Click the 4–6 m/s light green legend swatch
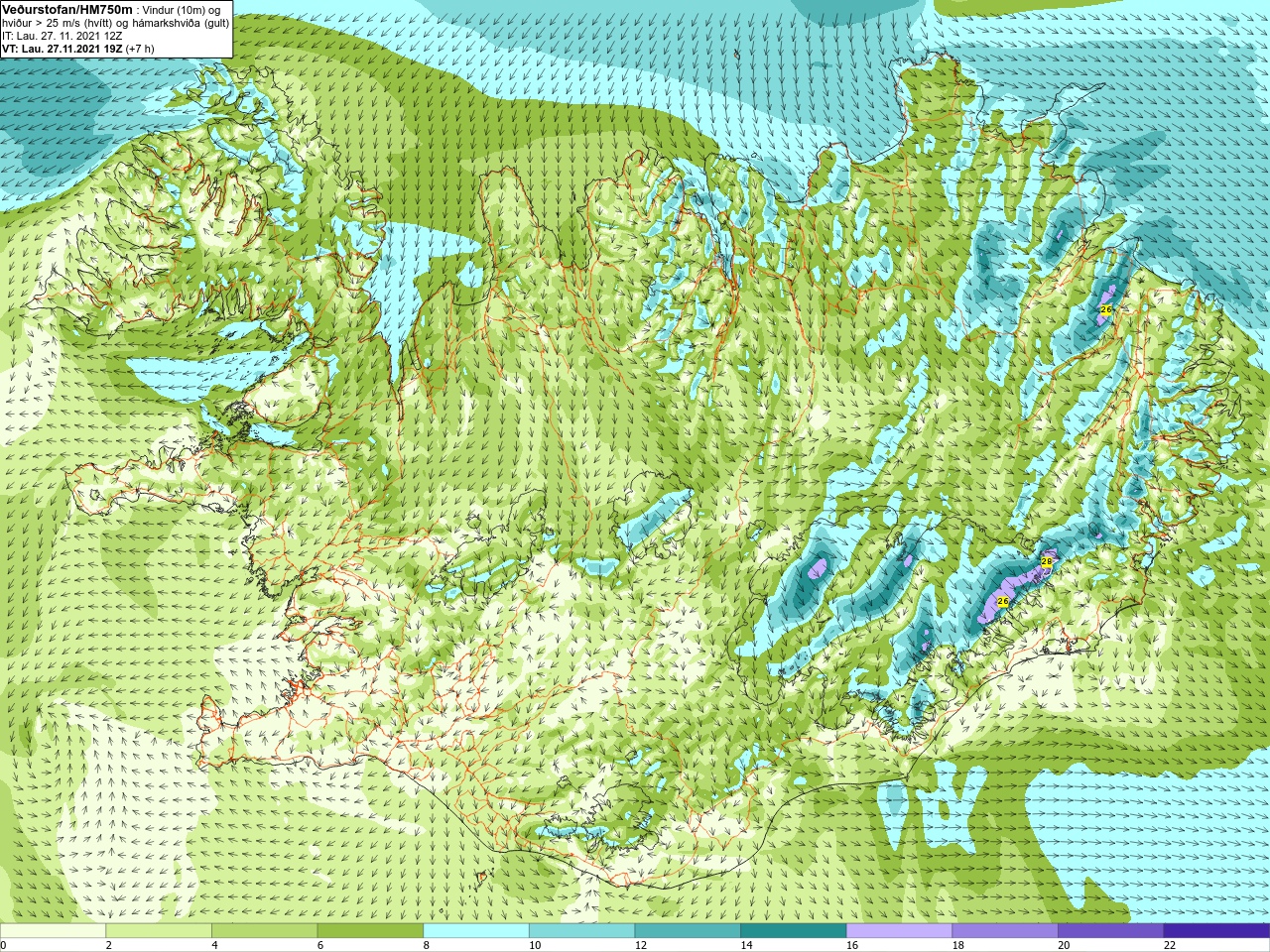 coord(264,931)
